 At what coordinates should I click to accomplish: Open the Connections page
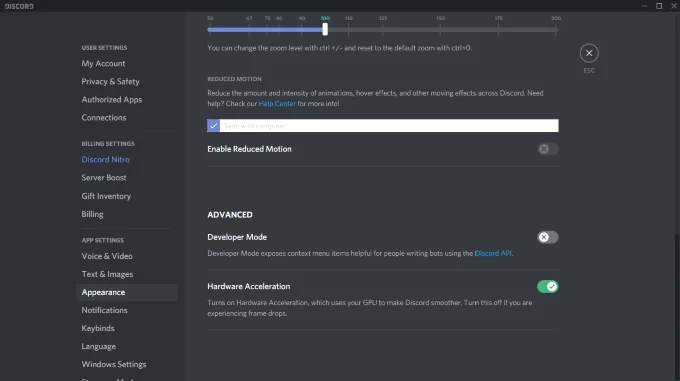[104, 117]
